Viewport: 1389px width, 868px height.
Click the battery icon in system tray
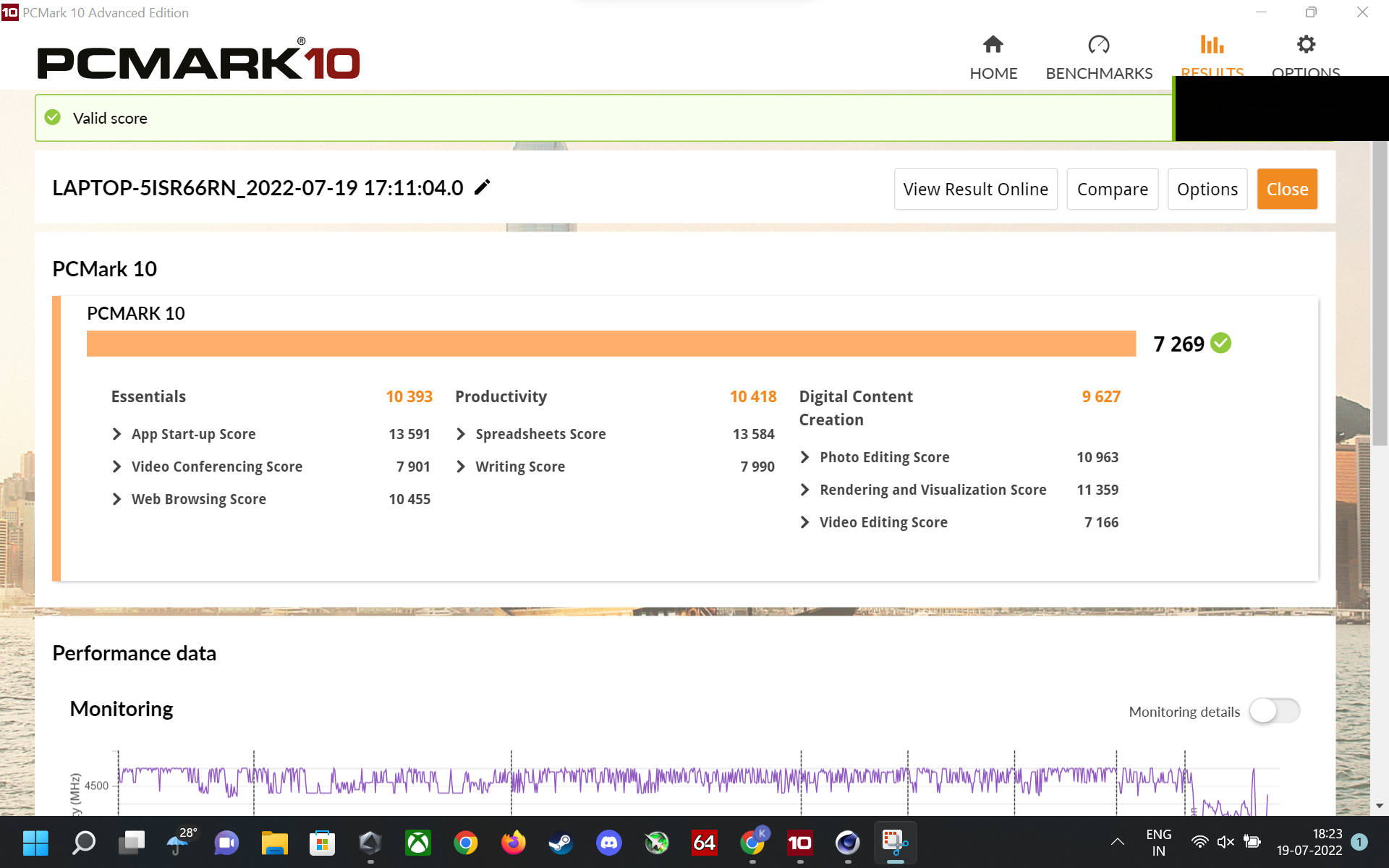[1252, 842]
